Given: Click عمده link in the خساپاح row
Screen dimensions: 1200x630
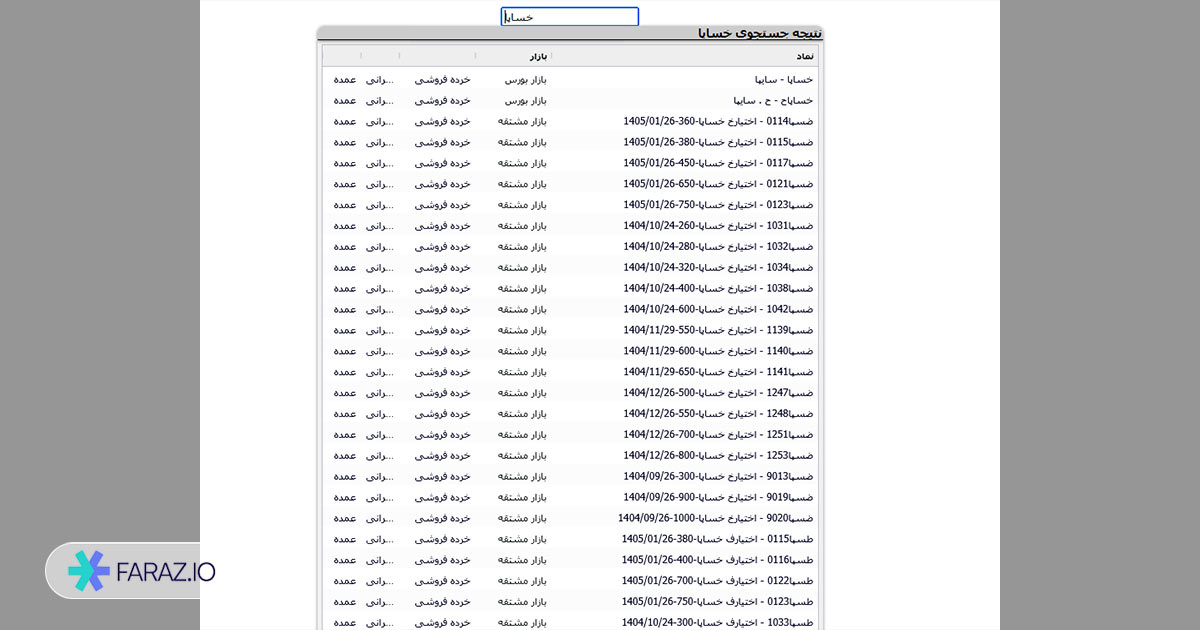Looking at the screenshot, I should [x=345, y=100].
